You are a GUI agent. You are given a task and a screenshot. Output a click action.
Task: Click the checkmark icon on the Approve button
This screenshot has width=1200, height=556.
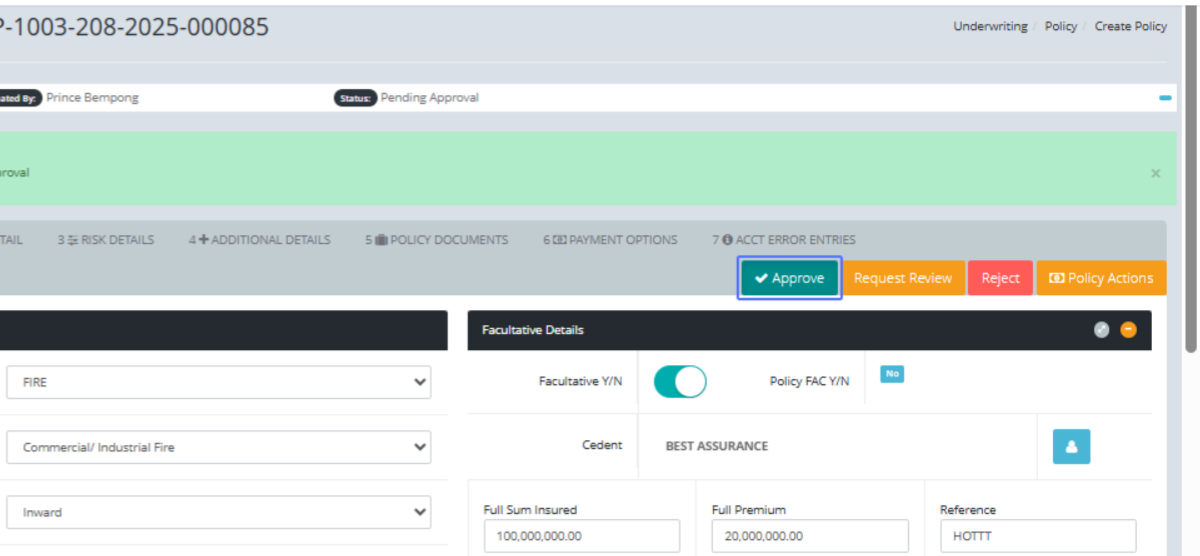point(761,278)
